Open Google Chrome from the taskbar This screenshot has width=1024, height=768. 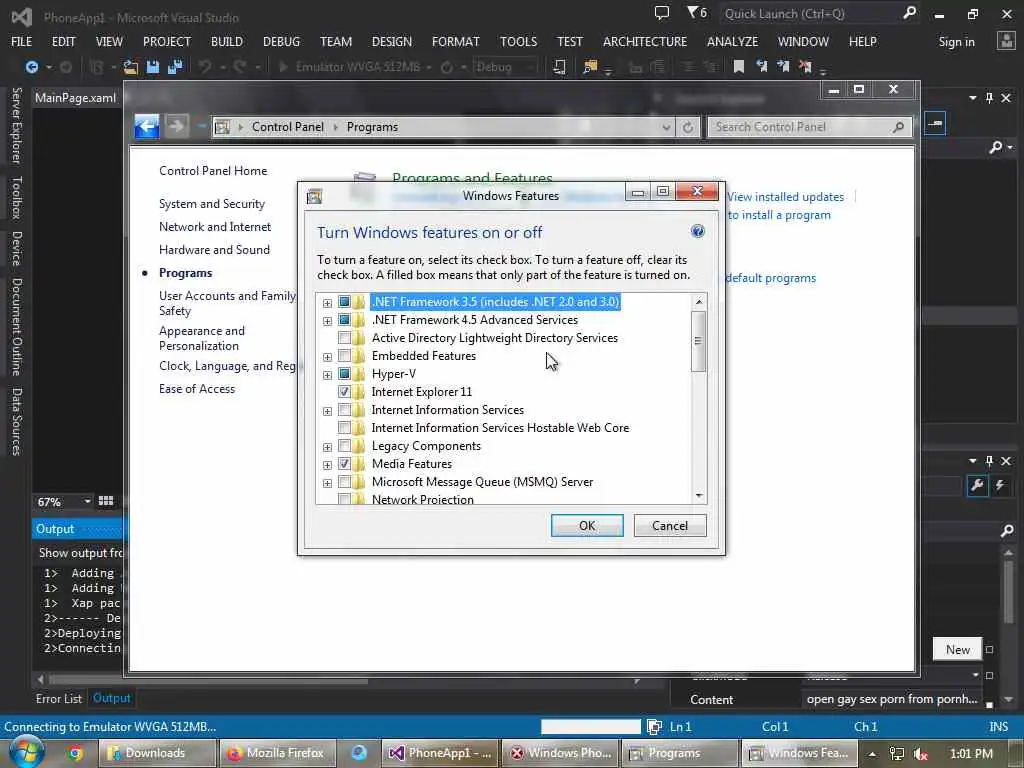[76, 753]
